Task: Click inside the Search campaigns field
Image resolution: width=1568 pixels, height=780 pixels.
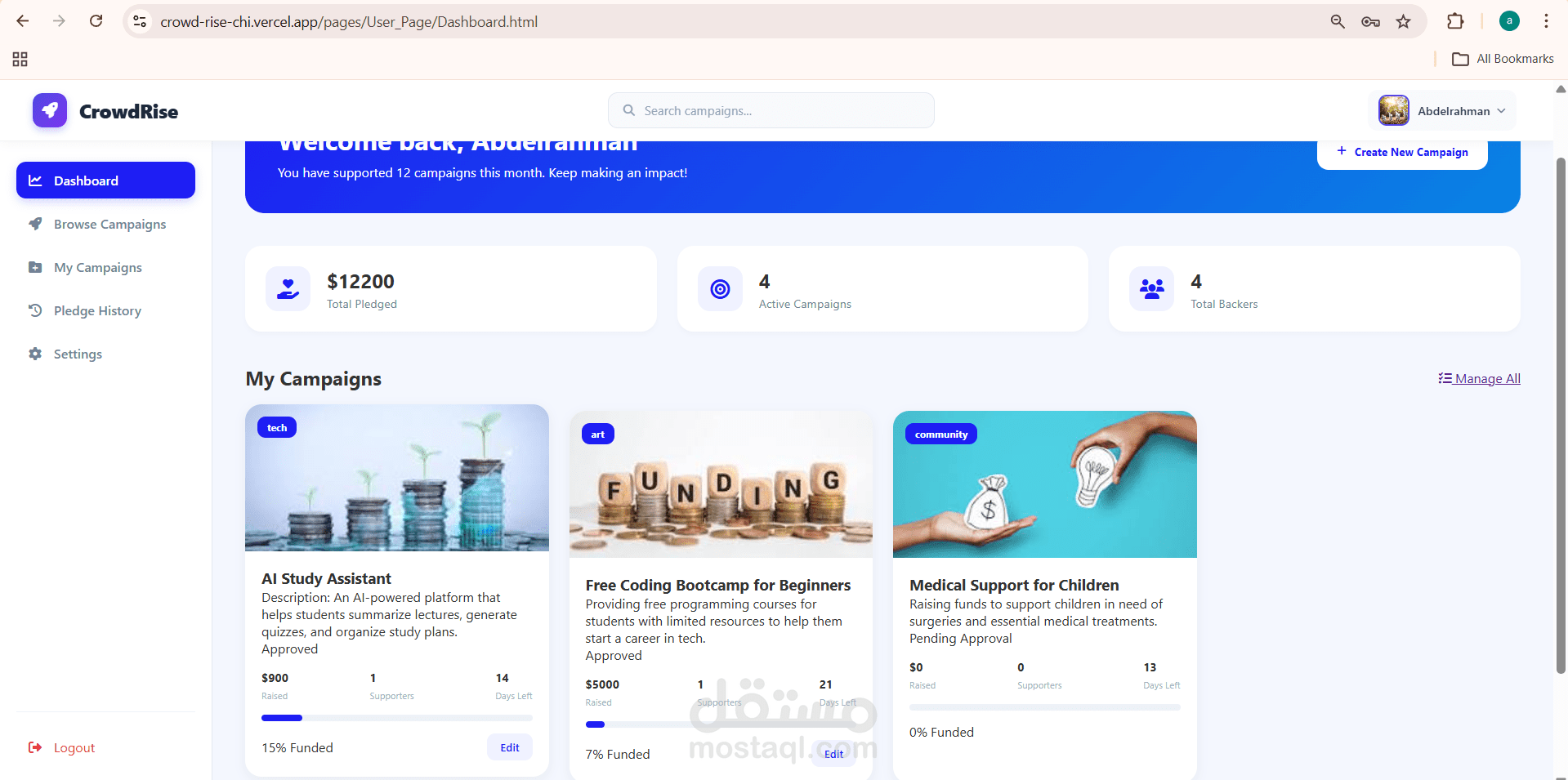Action: 770,109
